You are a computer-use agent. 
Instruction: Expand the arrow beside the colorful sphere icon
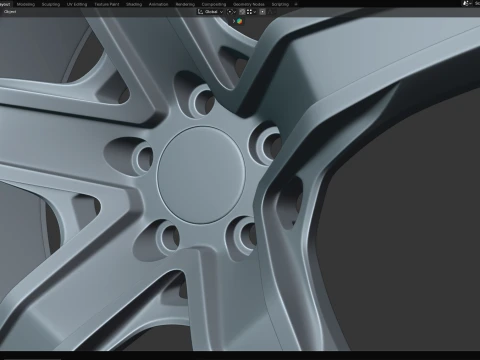point(234,21)
